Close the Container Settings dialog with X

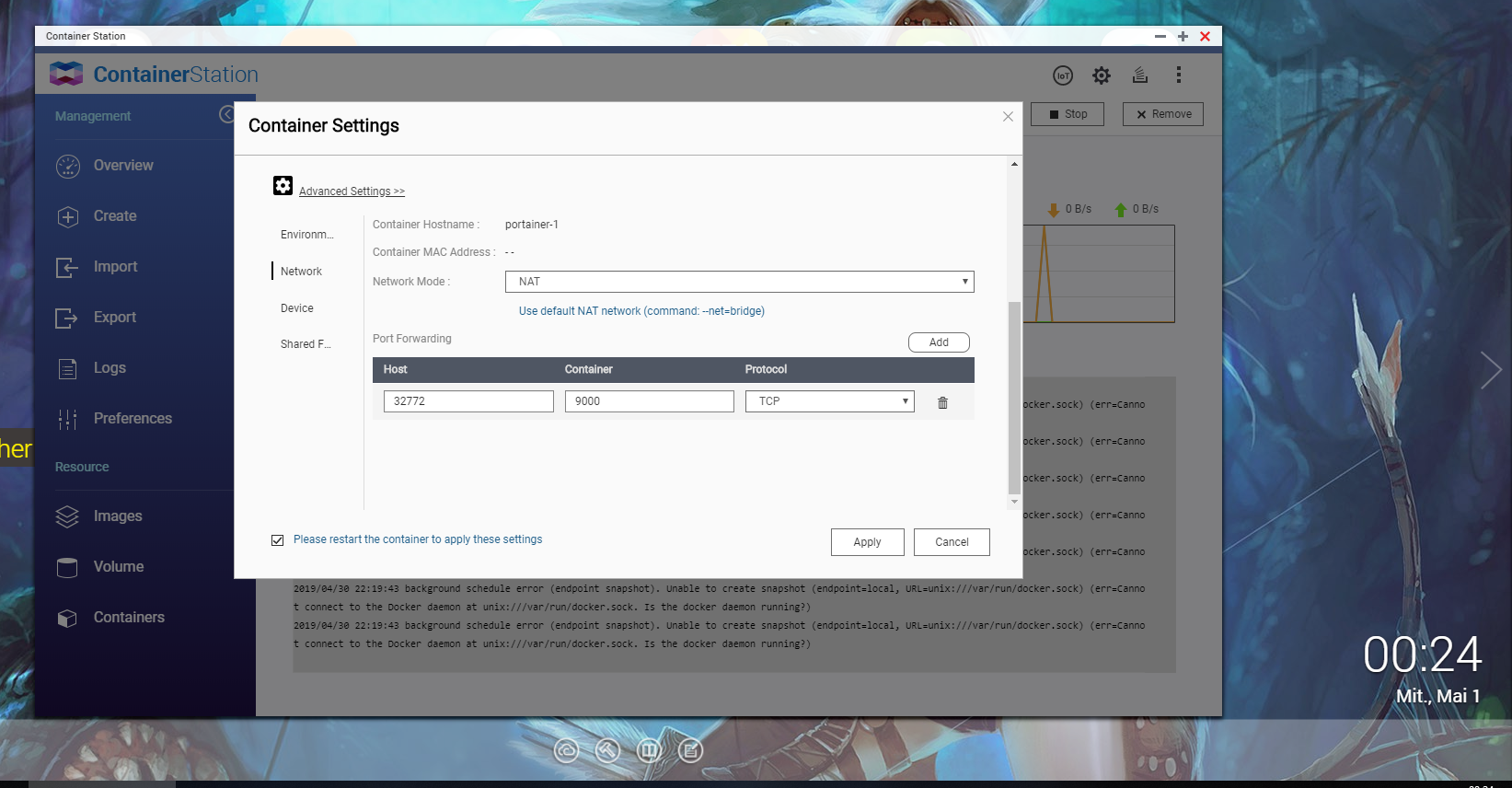[1008, 117]
